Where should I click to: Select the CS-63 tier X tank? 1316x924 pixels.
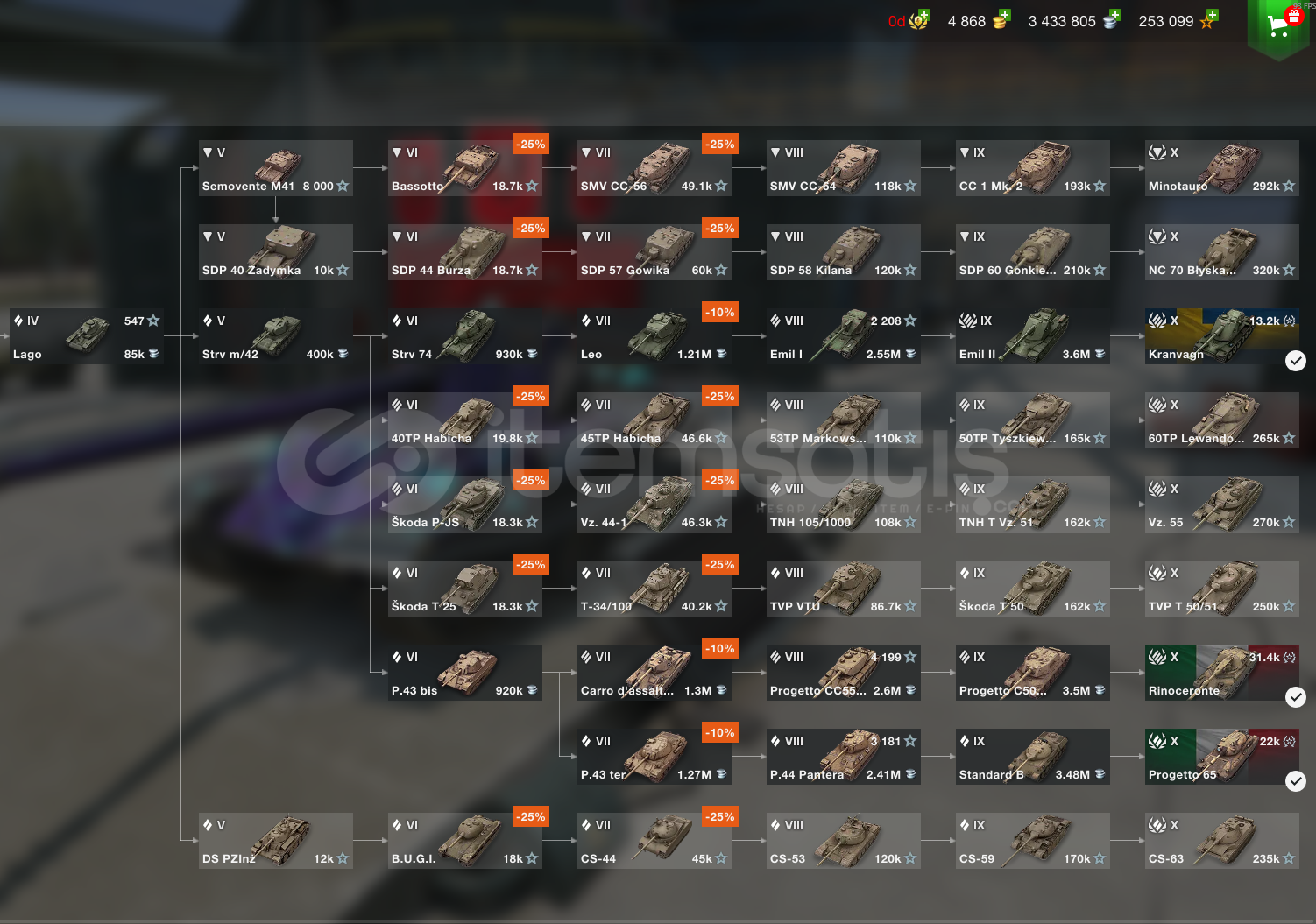point(1221,841)
